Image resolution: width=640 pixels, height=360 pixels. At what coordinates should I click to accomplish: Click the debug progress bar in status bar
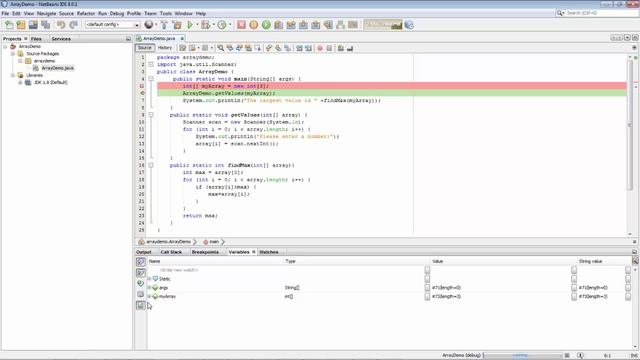[x=522, y=356]
